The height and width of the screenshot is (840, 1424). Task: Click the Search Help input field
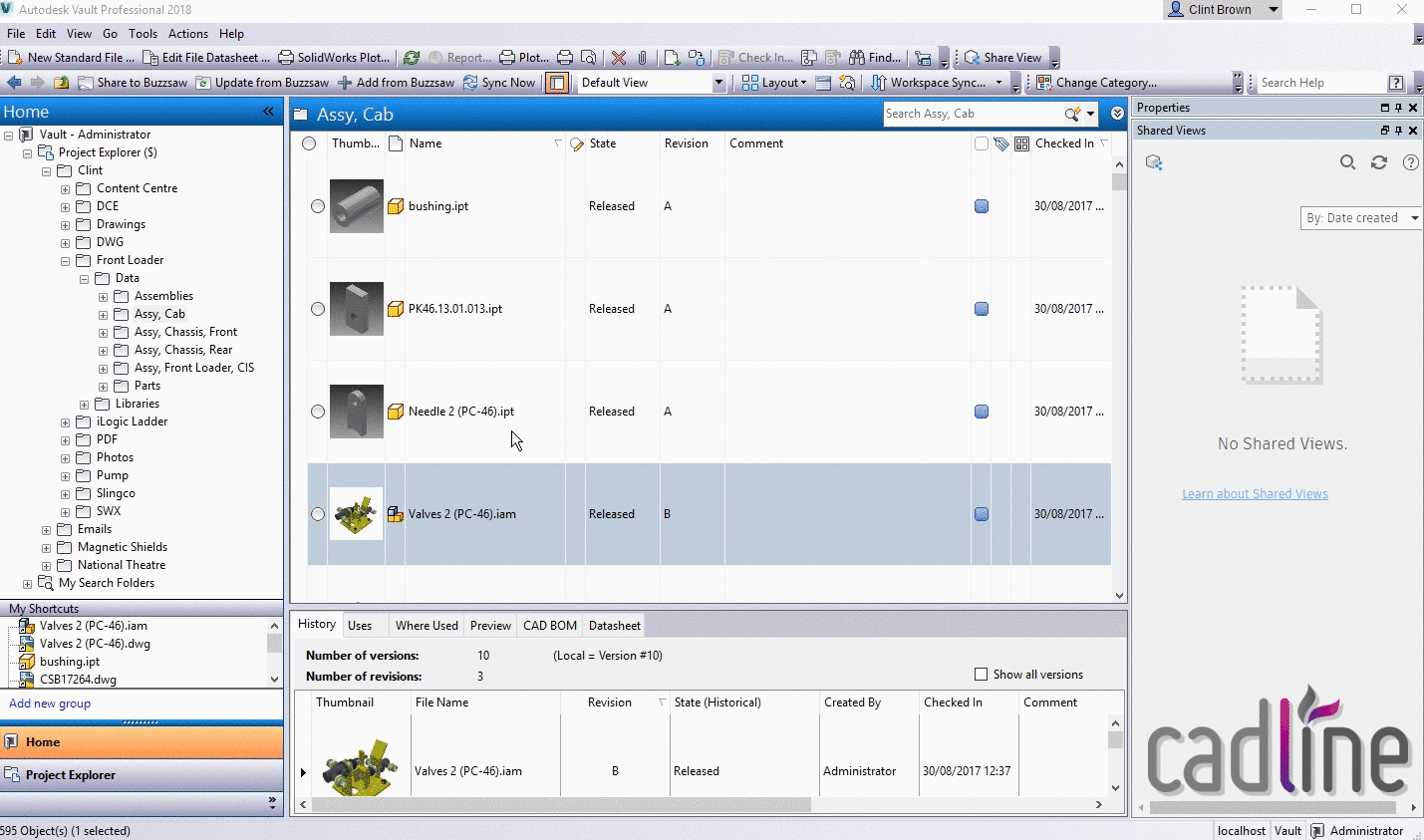[1320, 83]
